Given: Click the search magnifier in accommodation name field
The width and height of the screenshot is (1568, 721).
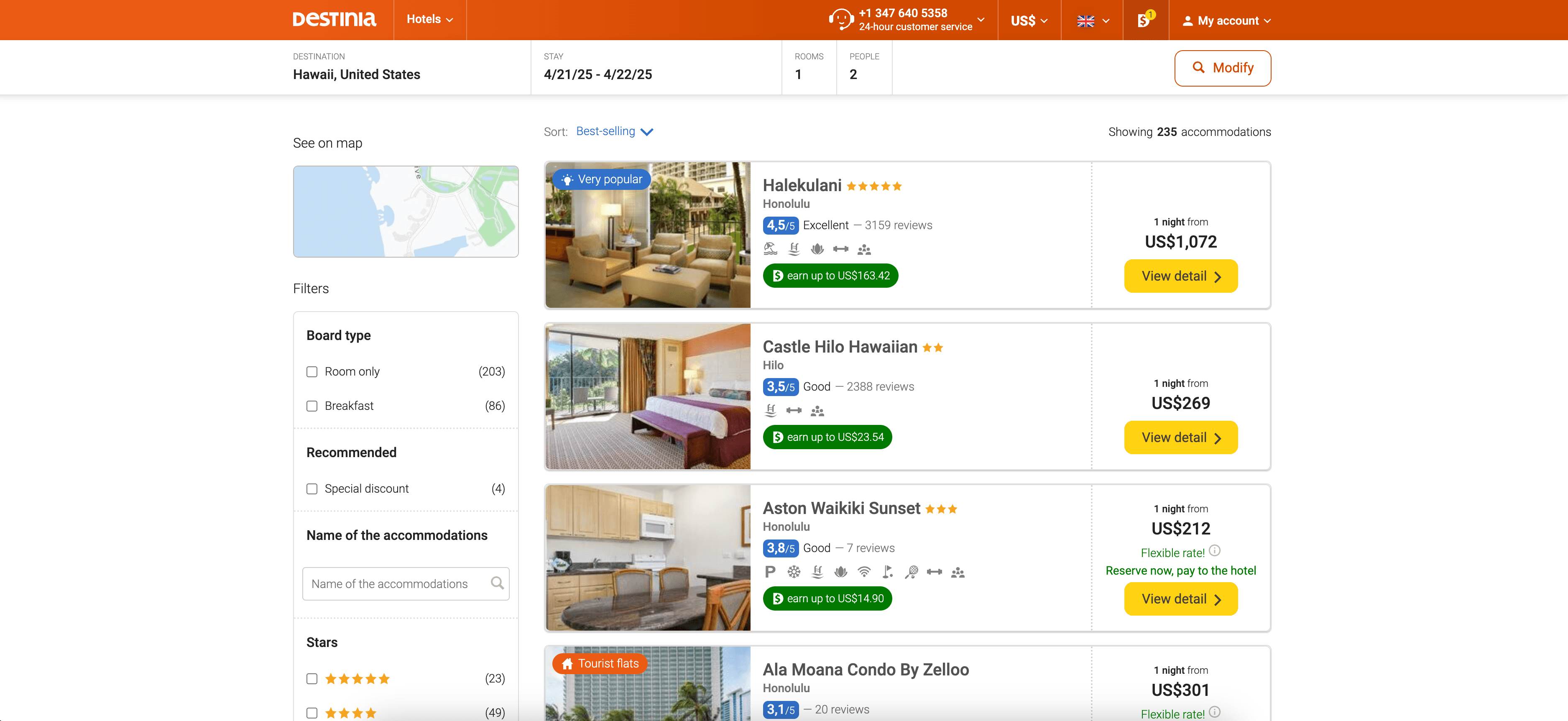Looking at the screenshot, I should click(x=497, y=583).
